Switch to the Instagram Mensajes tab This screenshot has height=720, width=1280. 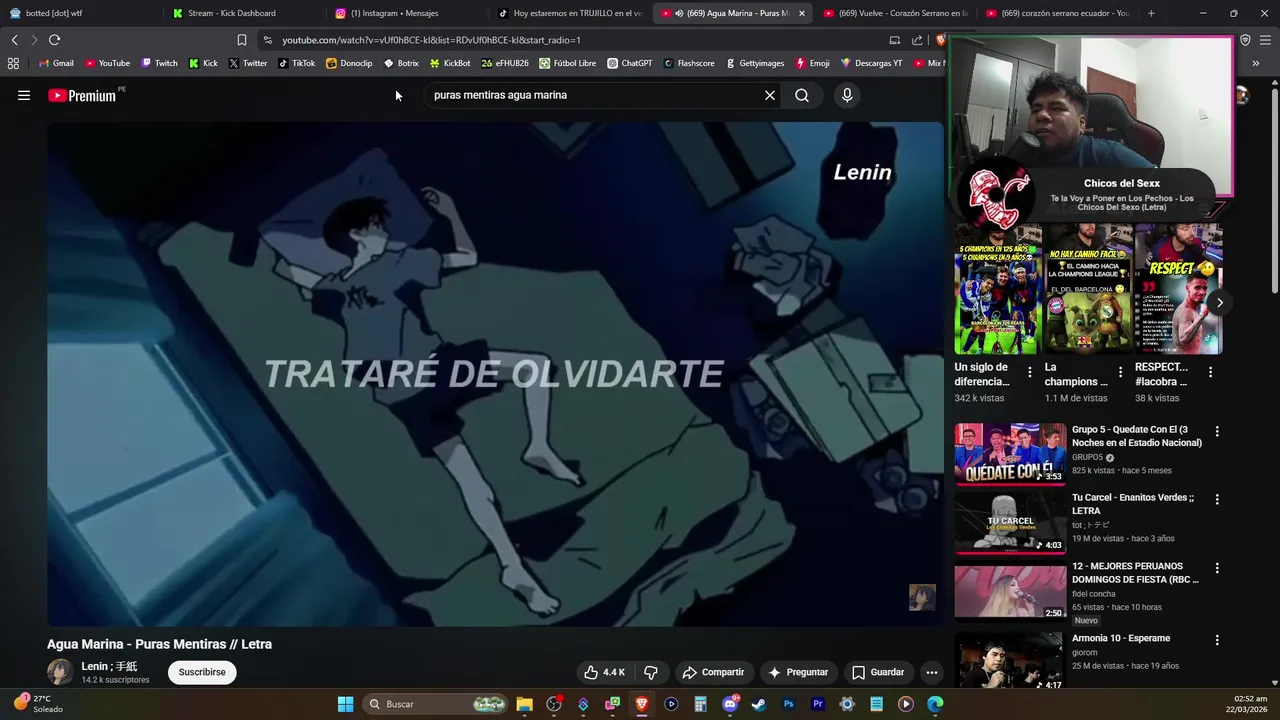click(404, 13)
